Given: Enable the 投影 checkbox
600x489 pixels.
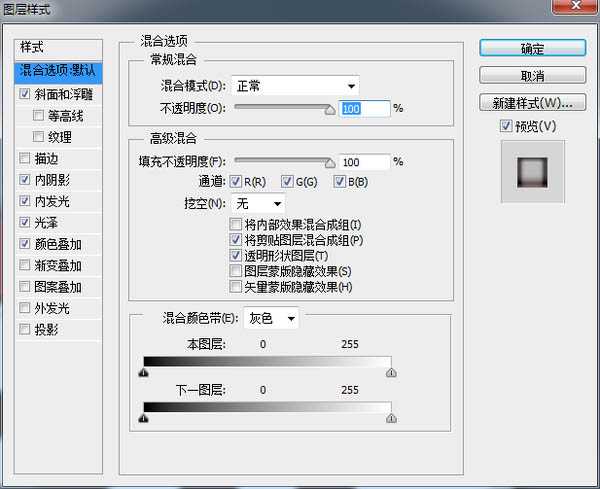Looking at the screenshot, I should (24, 329).
